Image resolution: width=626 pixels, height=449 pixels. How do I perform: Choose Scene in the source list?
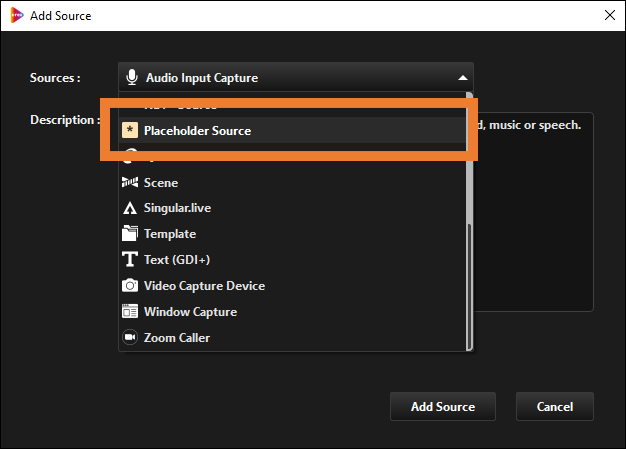coord(293,182)
